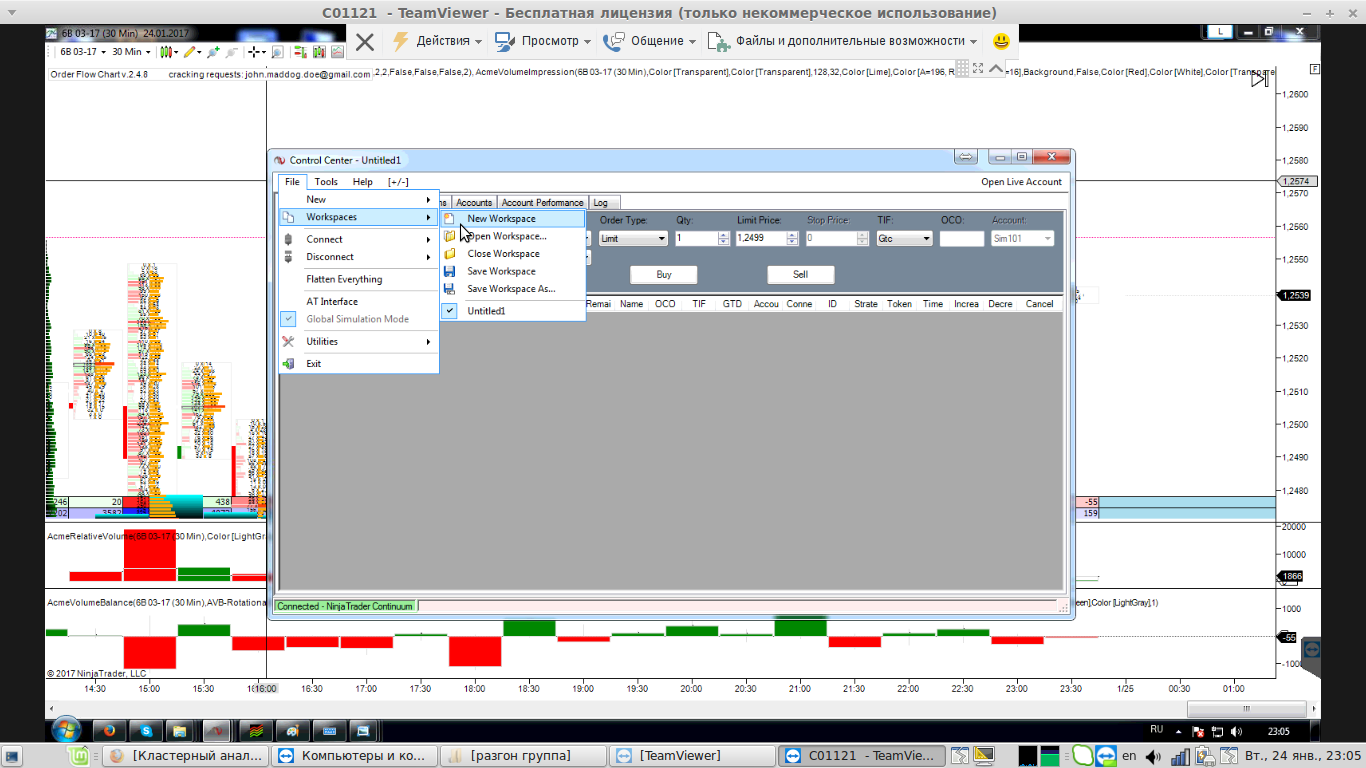The image size is (1366, 768).
Task: Click the Save Workspace floppy disk icon
Action: pyautogui.click(x=449, y=271)
